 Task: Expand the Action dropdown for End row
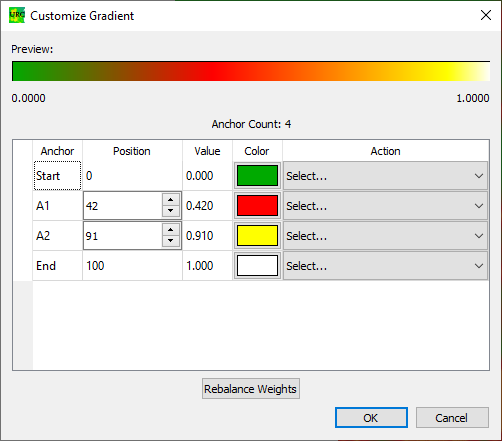point(385,266)
